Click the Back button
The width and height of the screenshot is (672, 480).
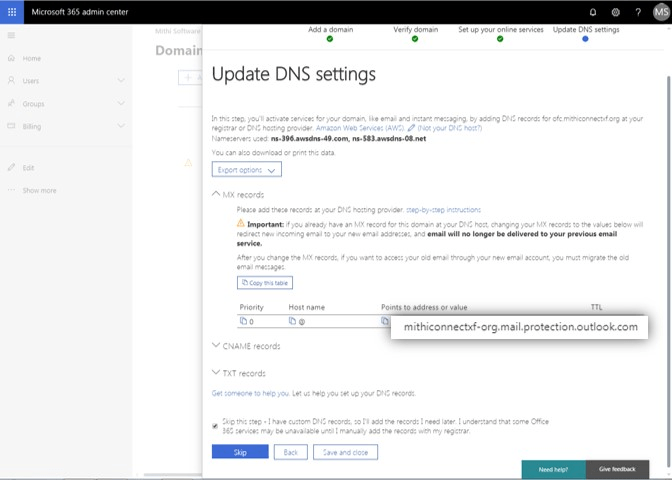click(x=291, y=452)
